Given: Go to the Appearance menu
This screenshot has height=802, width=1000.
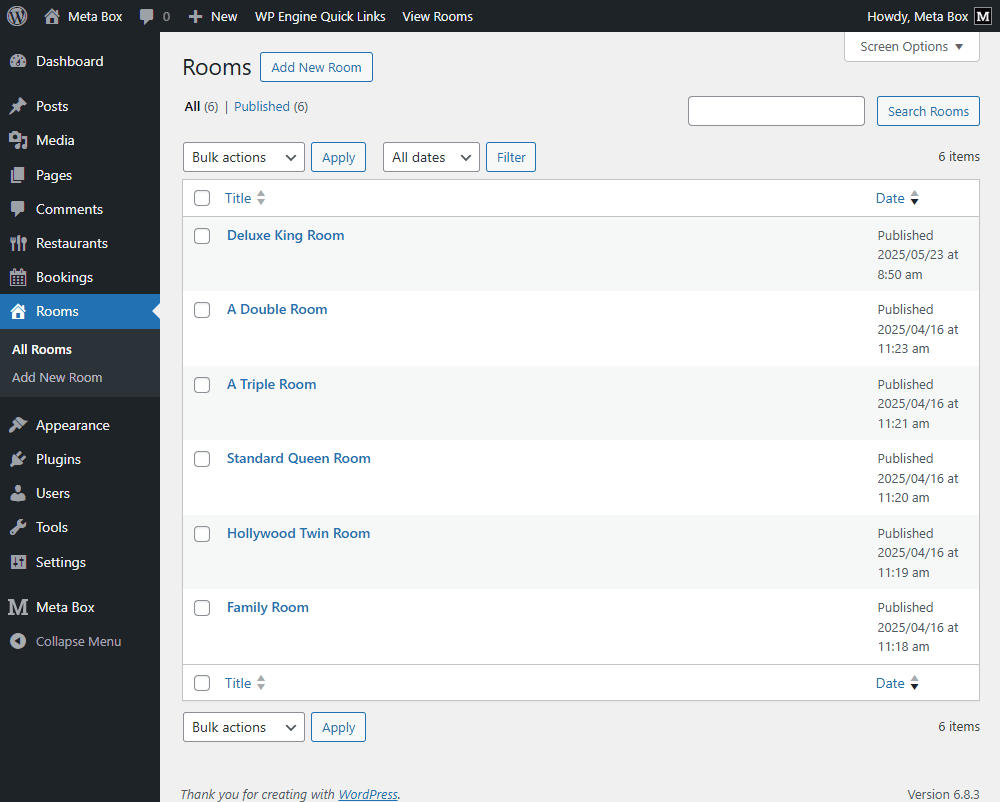Looking at the screenshot, I should tap(72, 425).
